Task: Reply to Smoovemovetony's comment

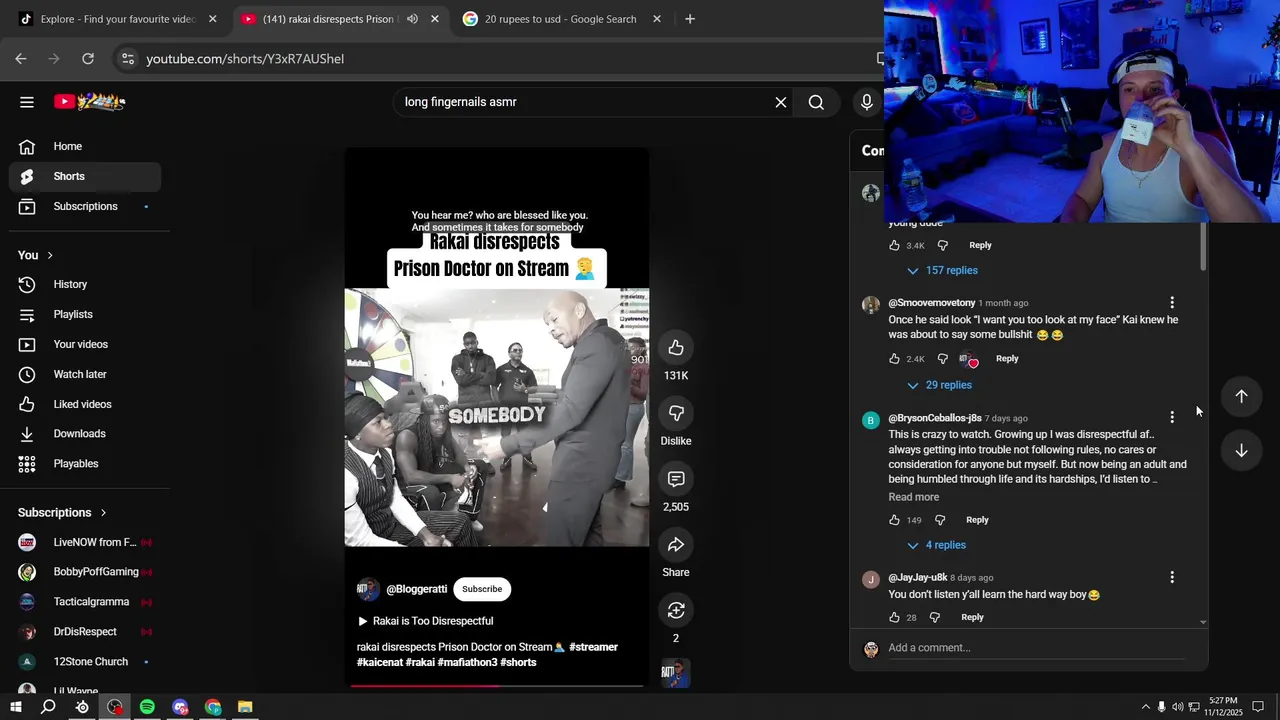Action: click(x=1007, y=359)
